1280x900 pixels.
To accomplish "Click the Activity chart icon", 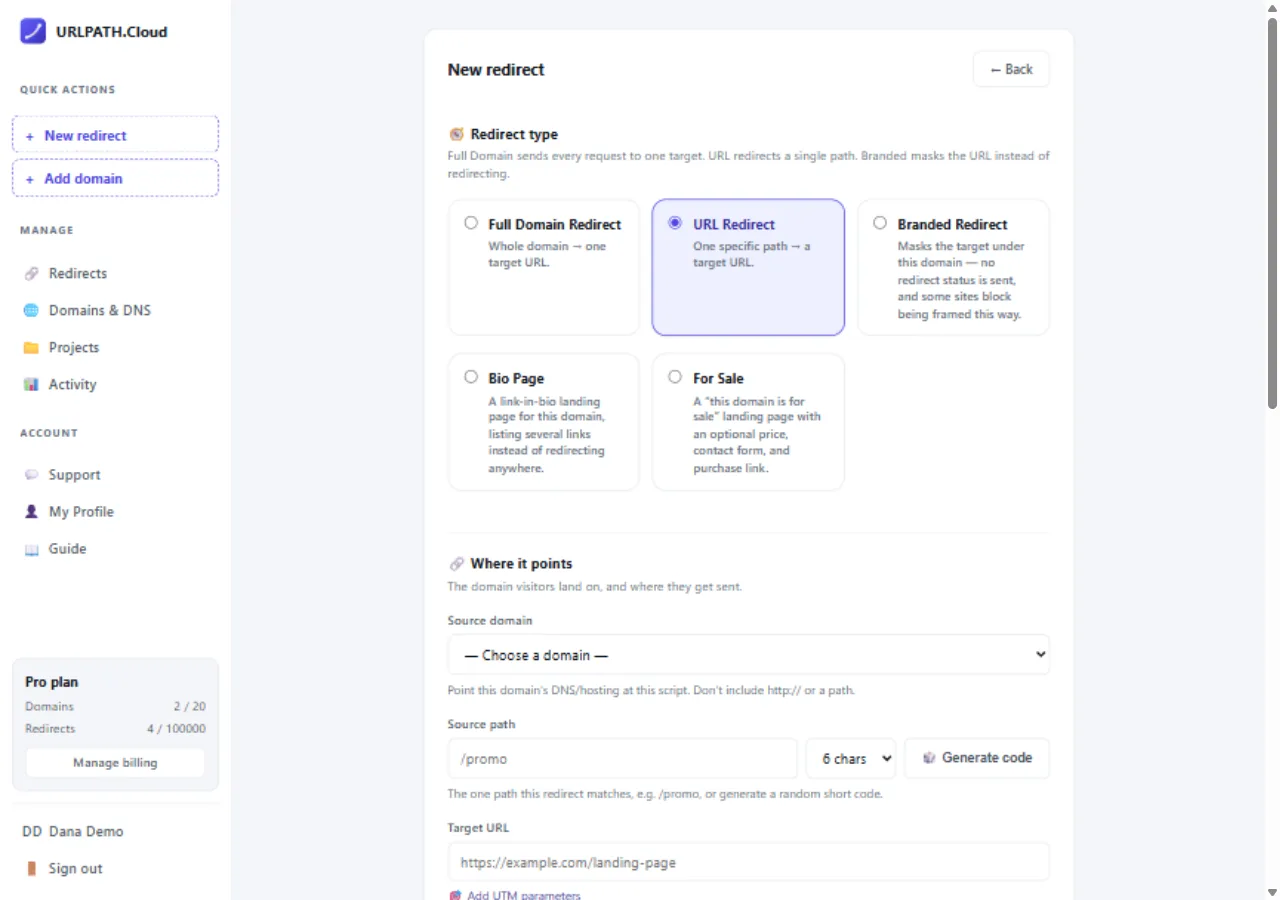I will coord(31,384).
